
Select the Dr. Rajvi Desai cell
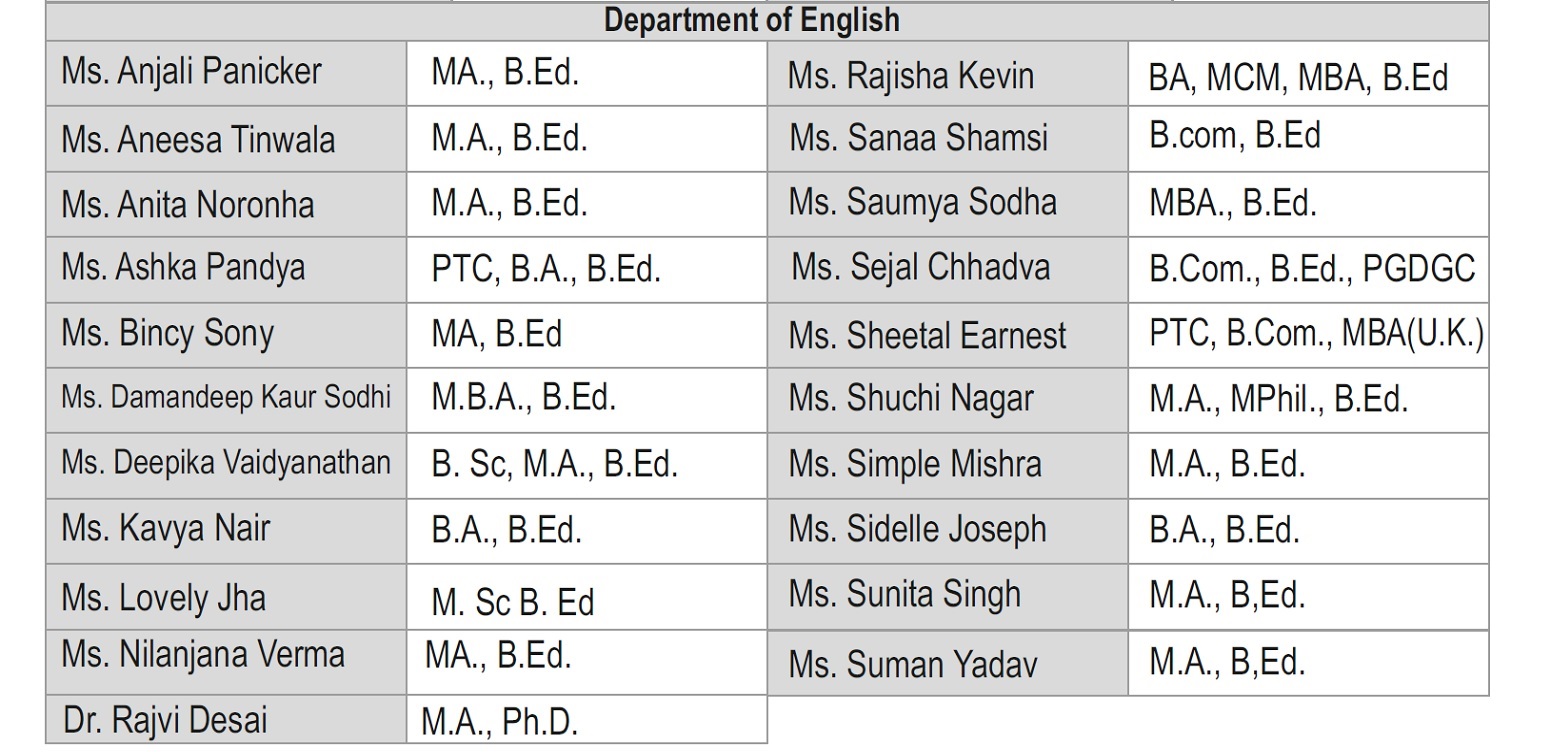(x=226, y=720)
